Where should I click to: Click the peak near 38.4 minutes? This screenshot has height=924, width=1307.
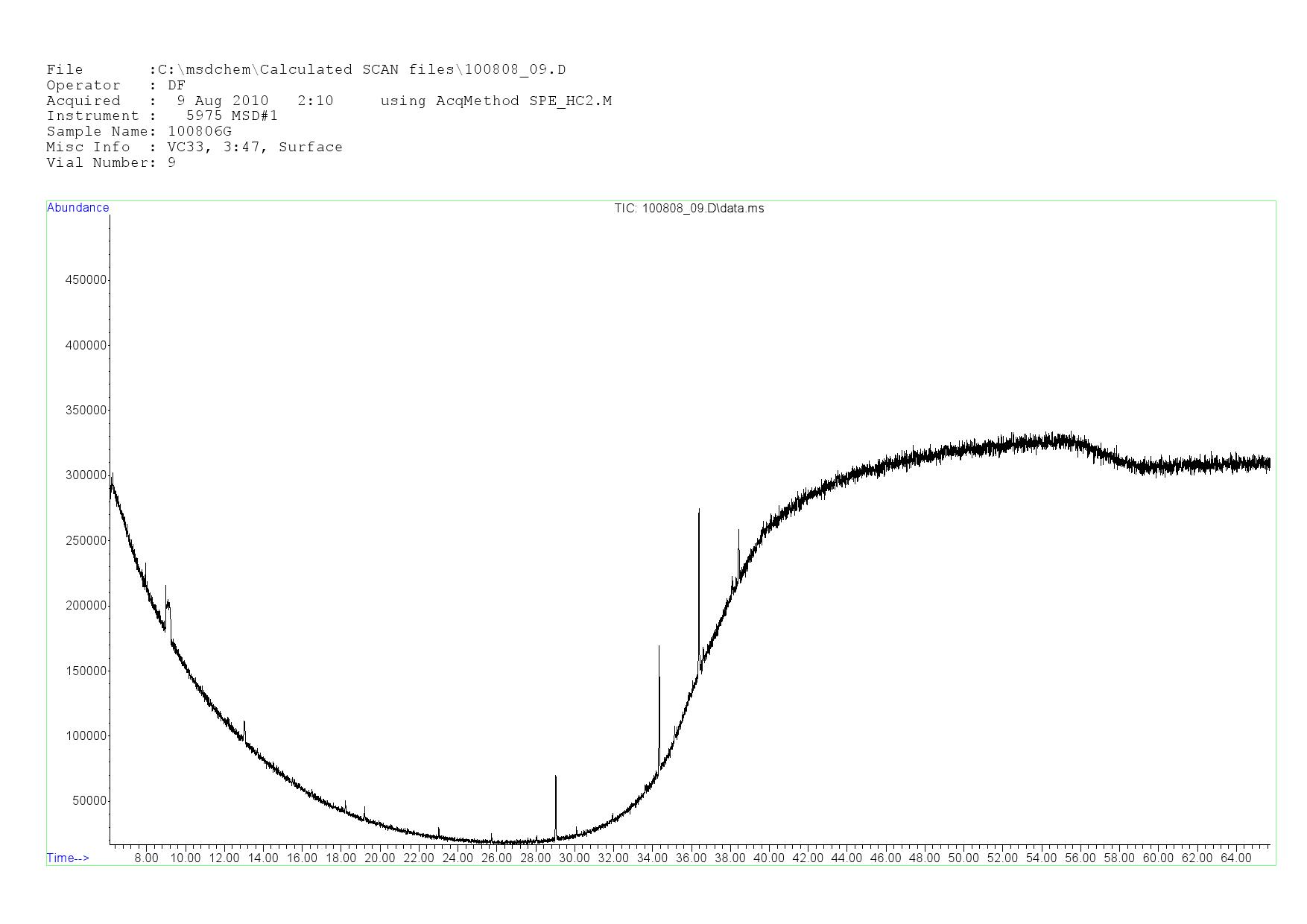[738, 537]
